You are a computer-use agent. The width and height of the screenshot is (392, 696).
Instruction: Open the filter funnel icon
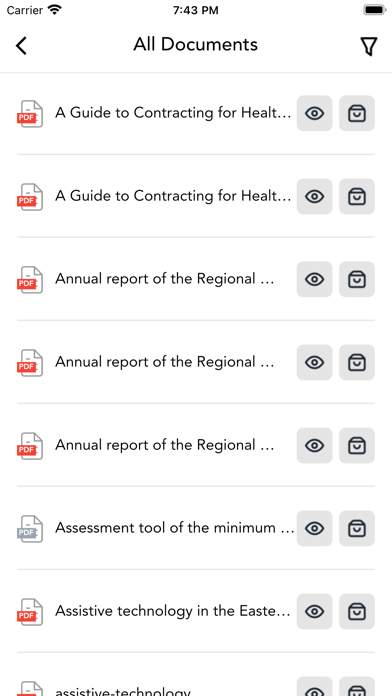[x=368, y=46]
